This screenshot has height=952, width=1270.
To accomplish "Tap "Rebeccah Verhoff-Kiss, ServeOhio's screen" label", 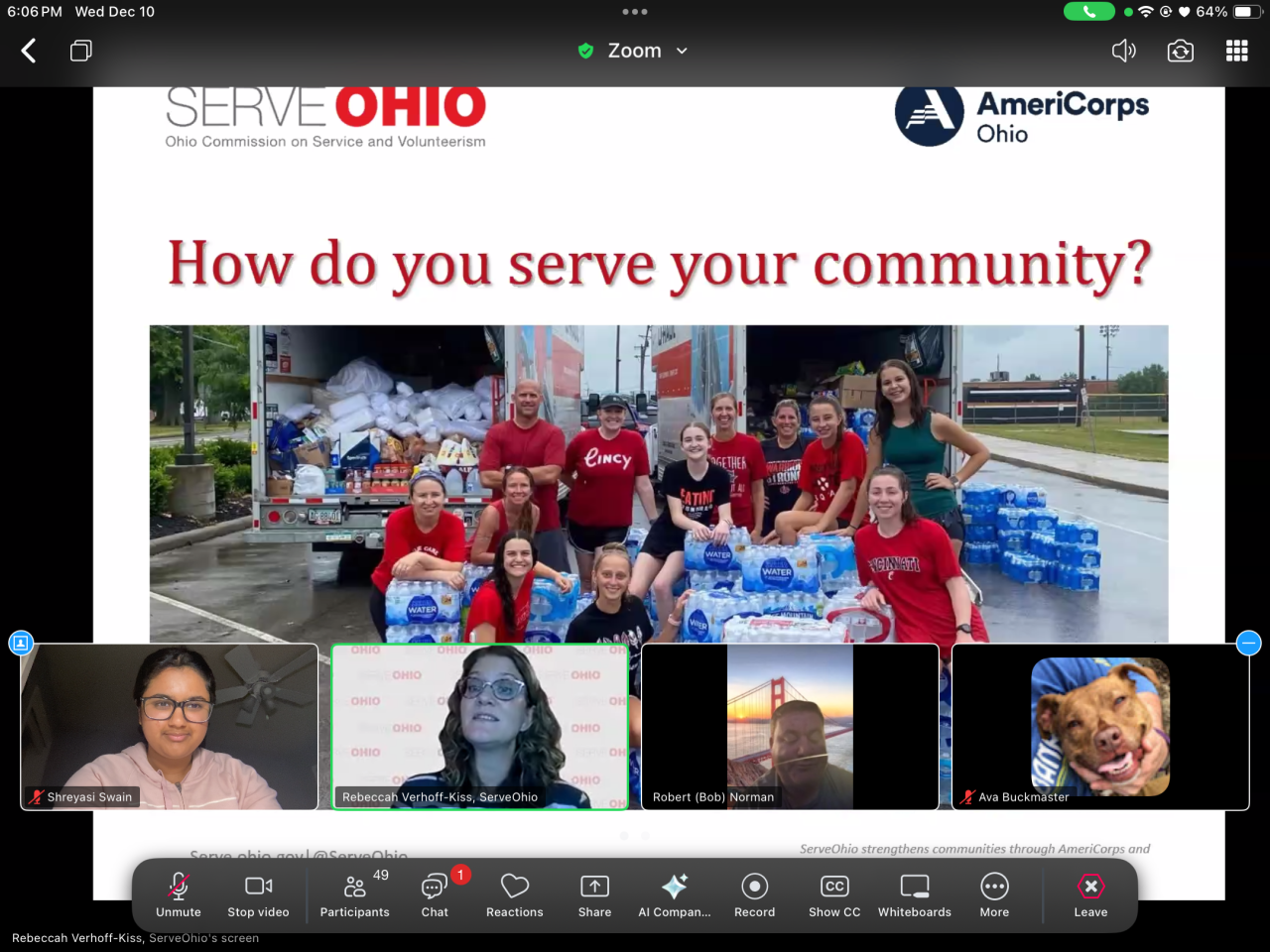I will point(135,938).
